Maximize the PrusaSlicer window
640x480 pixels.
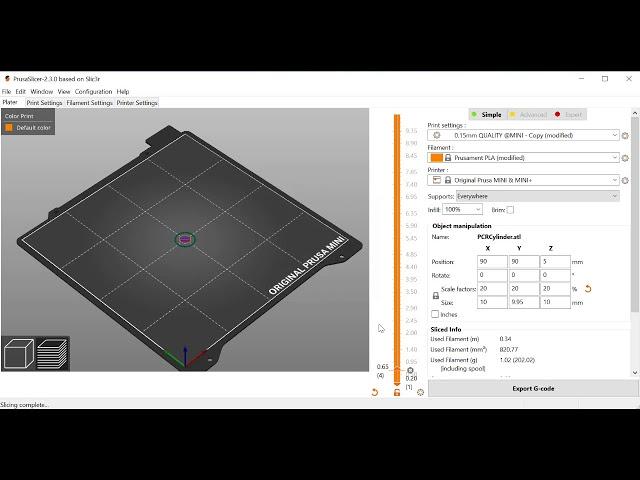[x=605, y=79]
